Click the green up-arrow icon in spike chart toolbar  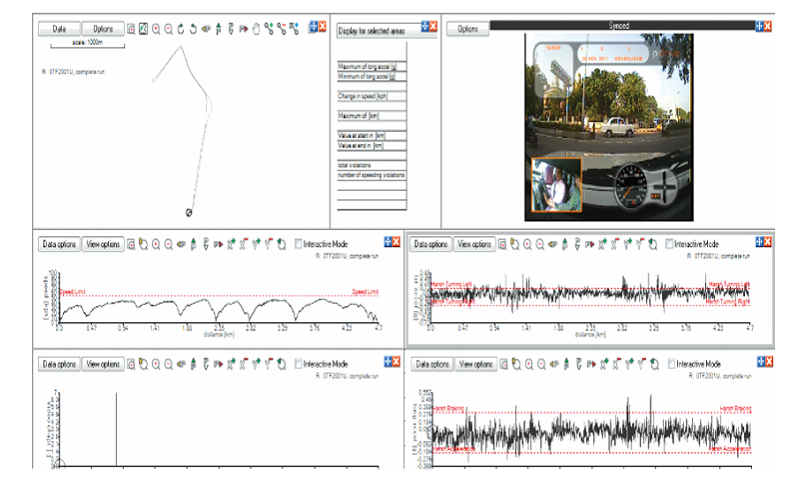[193, 364]
